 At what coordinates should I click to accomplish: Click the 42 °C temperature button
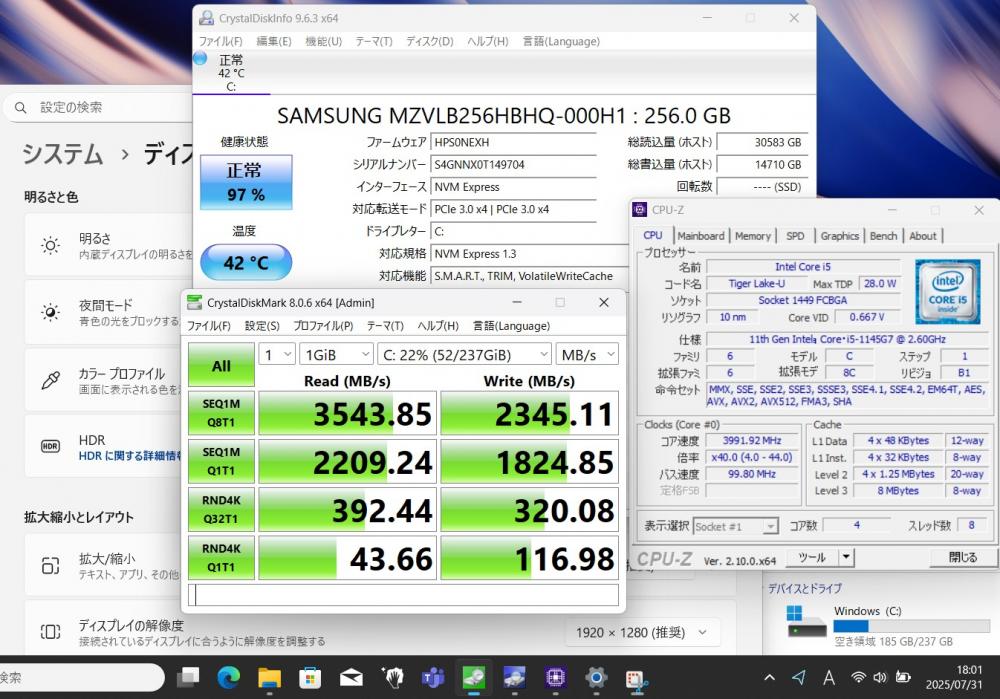point(246,263)
